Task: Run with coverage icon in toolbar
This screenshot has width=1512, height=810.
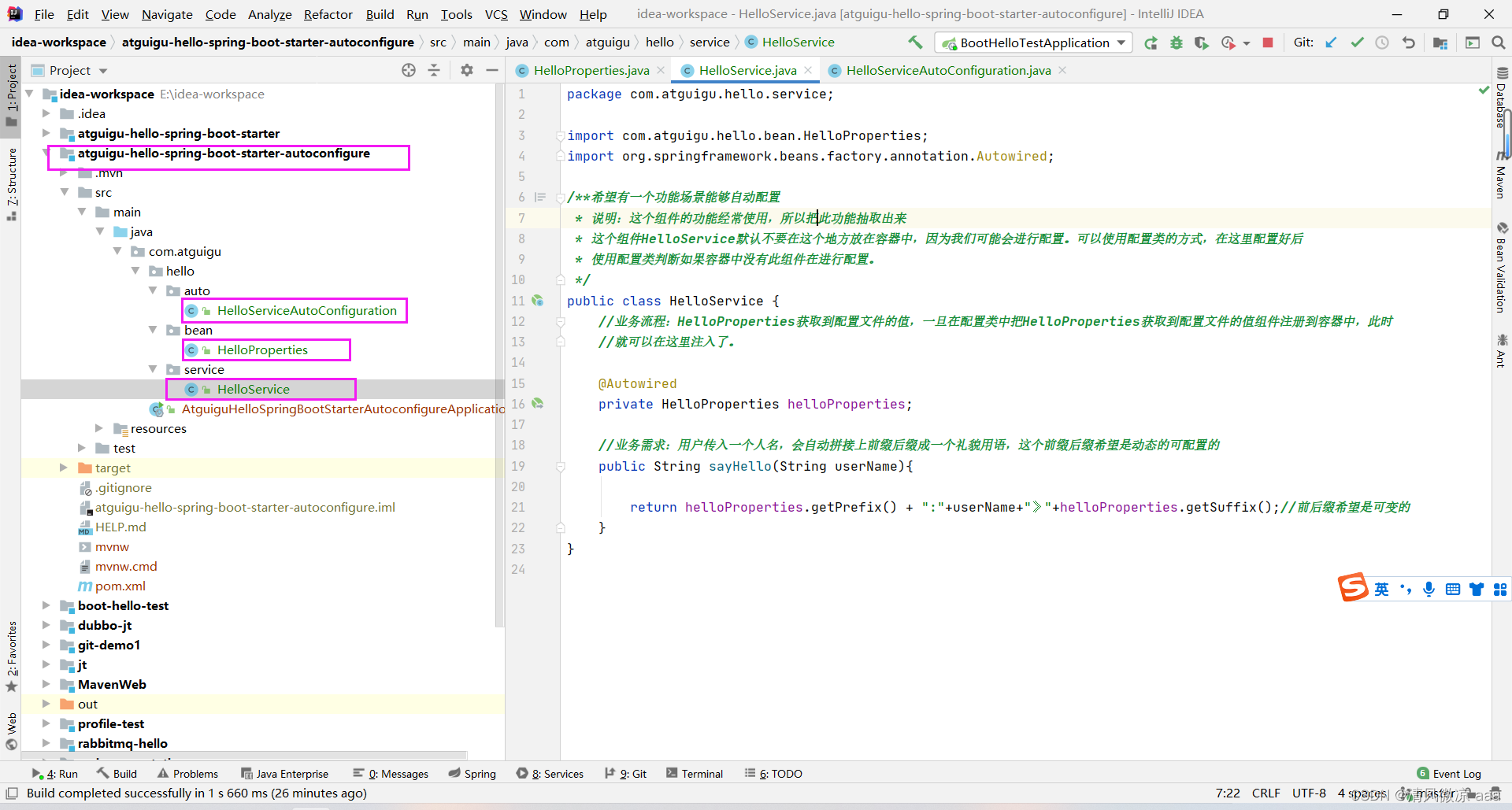Action: tap(1201, 43)
